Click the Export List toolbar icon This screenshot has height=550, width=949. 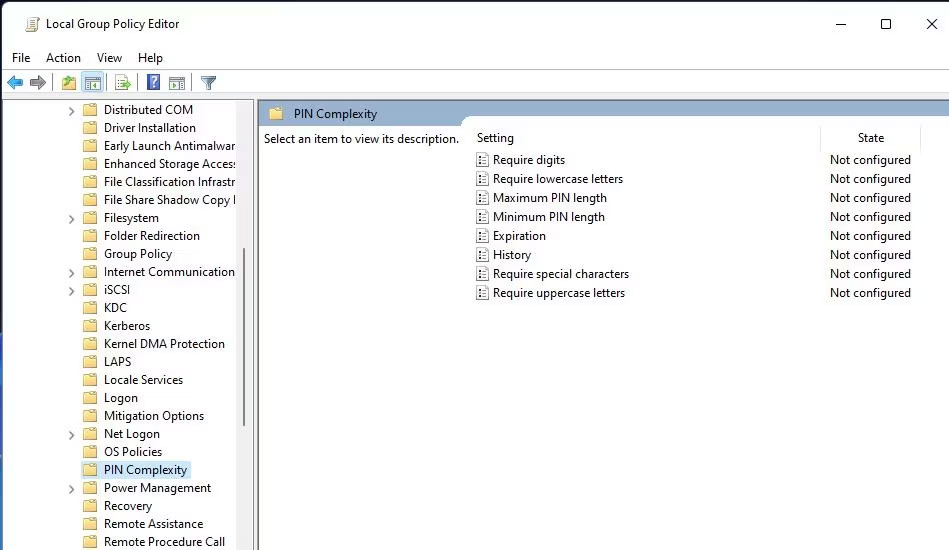point(123,83)
